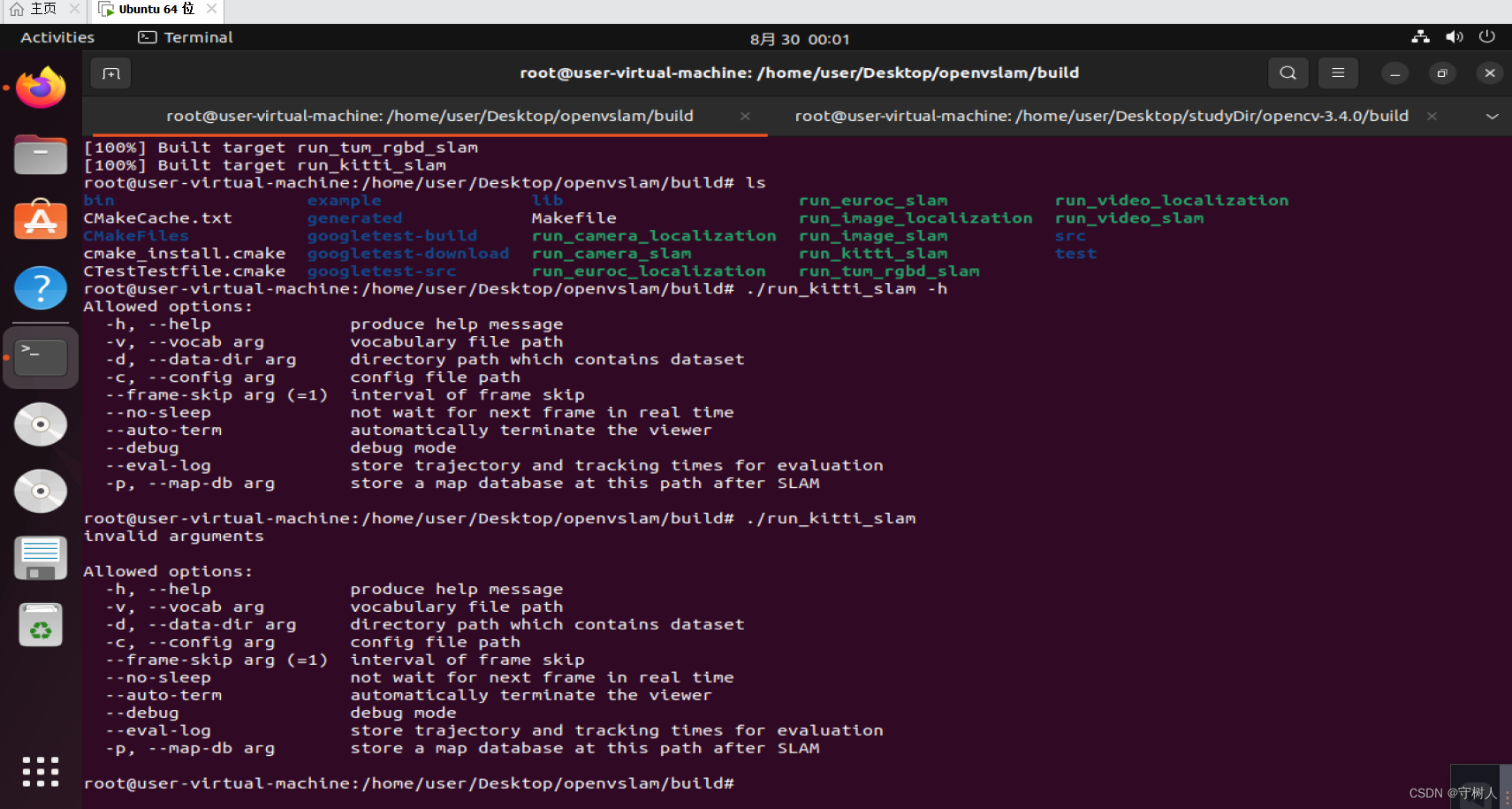Viewport: 1512px width, 809px height.
Task: Close the terminal window
Action: pyautogui.click(x=1490, y=73)
